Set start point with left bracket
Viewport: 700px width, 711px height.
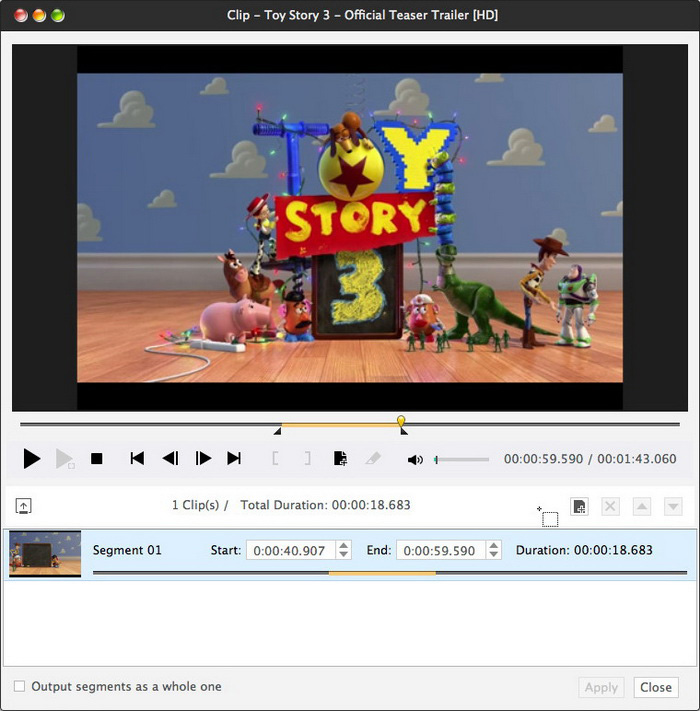pos(275,458)
